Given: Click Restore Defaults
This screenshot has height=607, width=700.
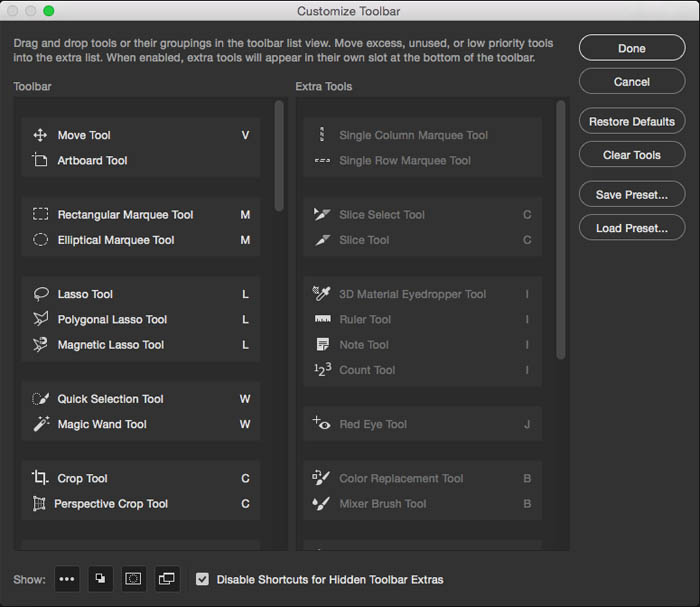Looking at the screenshot, I should coord(632,121).
